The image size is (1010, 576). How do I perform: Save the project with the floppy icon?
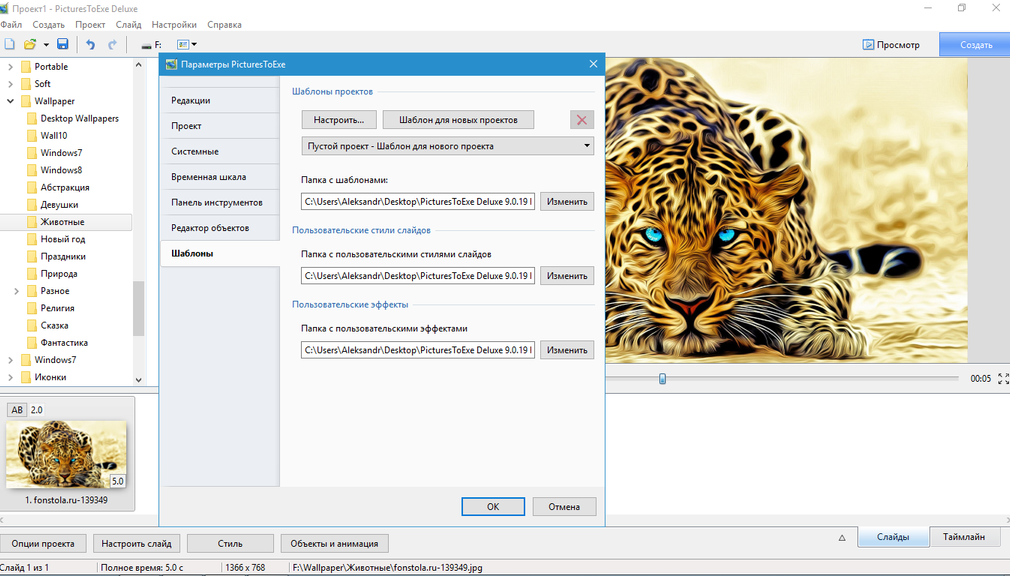tap(62, 44)
